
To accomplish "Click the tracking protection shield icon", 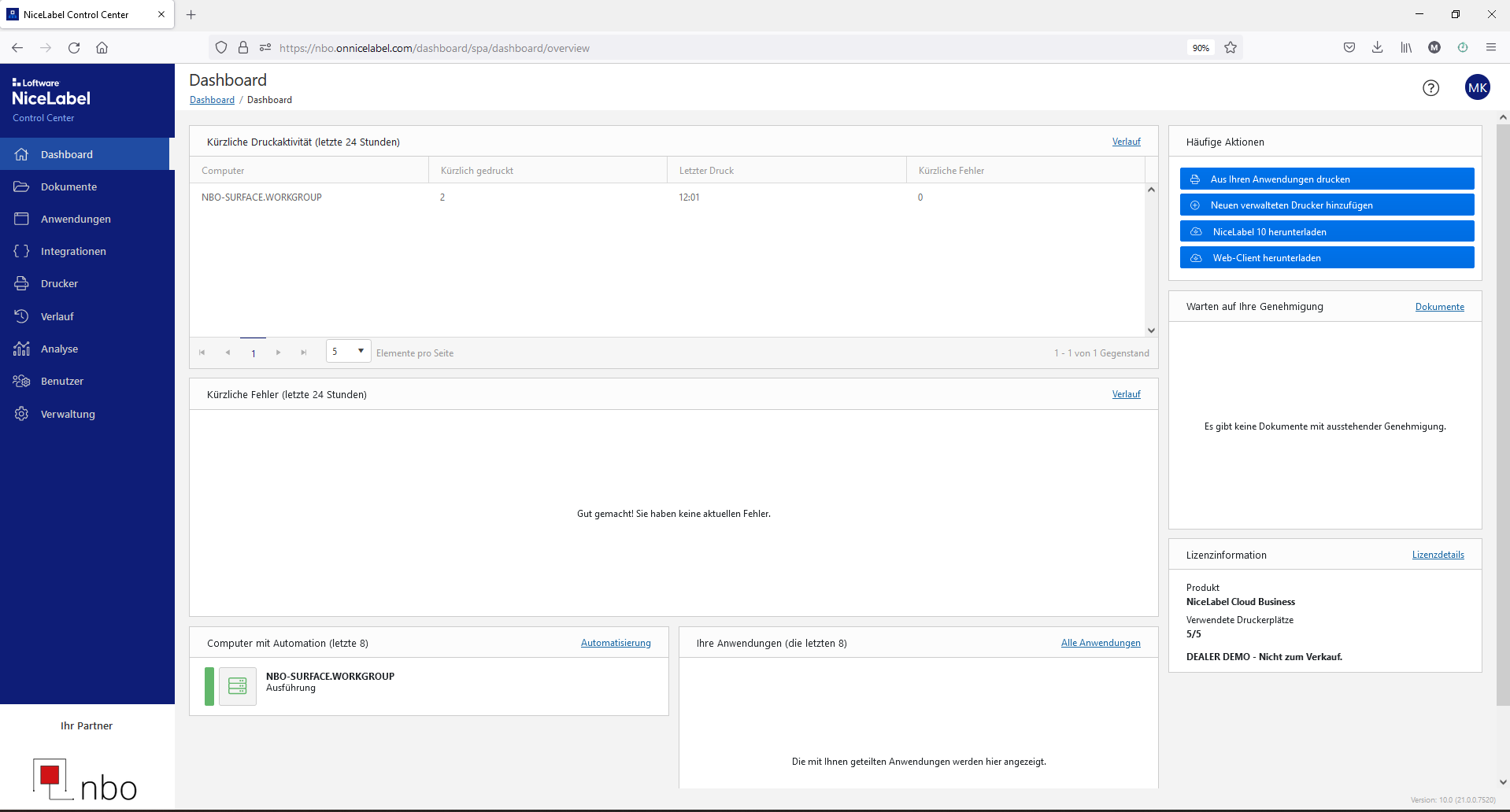I will click(x=221, y=47).
